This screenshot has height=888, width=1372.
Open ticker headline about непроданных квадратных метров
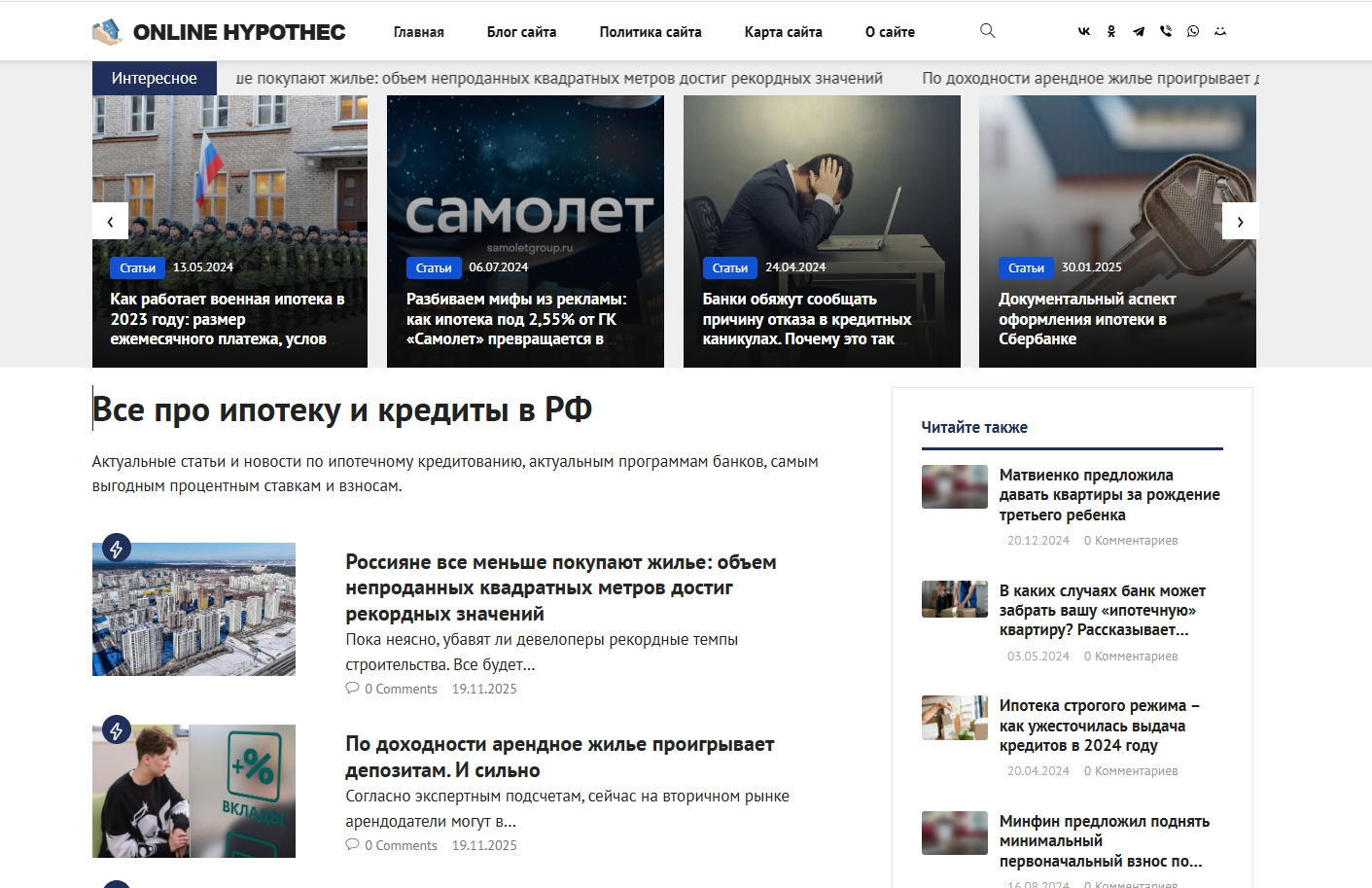[x=560, y=78]
